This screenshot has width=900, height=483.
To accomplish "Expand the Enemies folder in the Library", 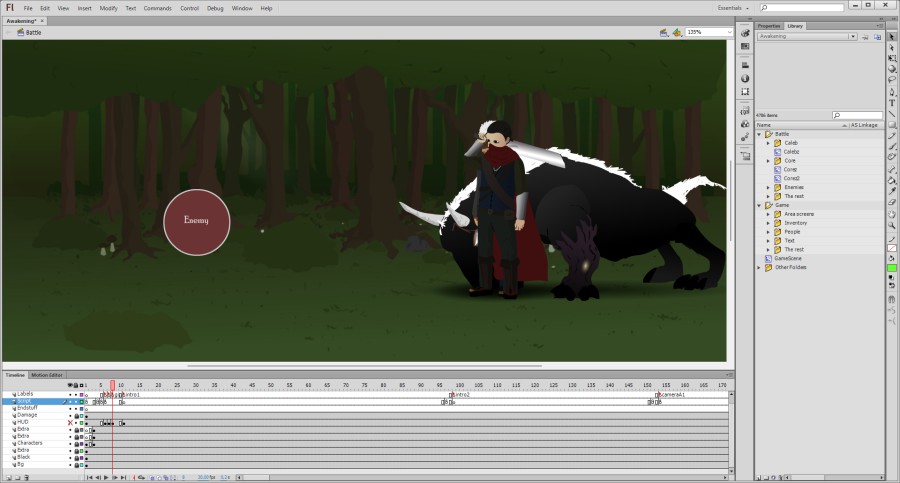I will [x=768, y=187].
